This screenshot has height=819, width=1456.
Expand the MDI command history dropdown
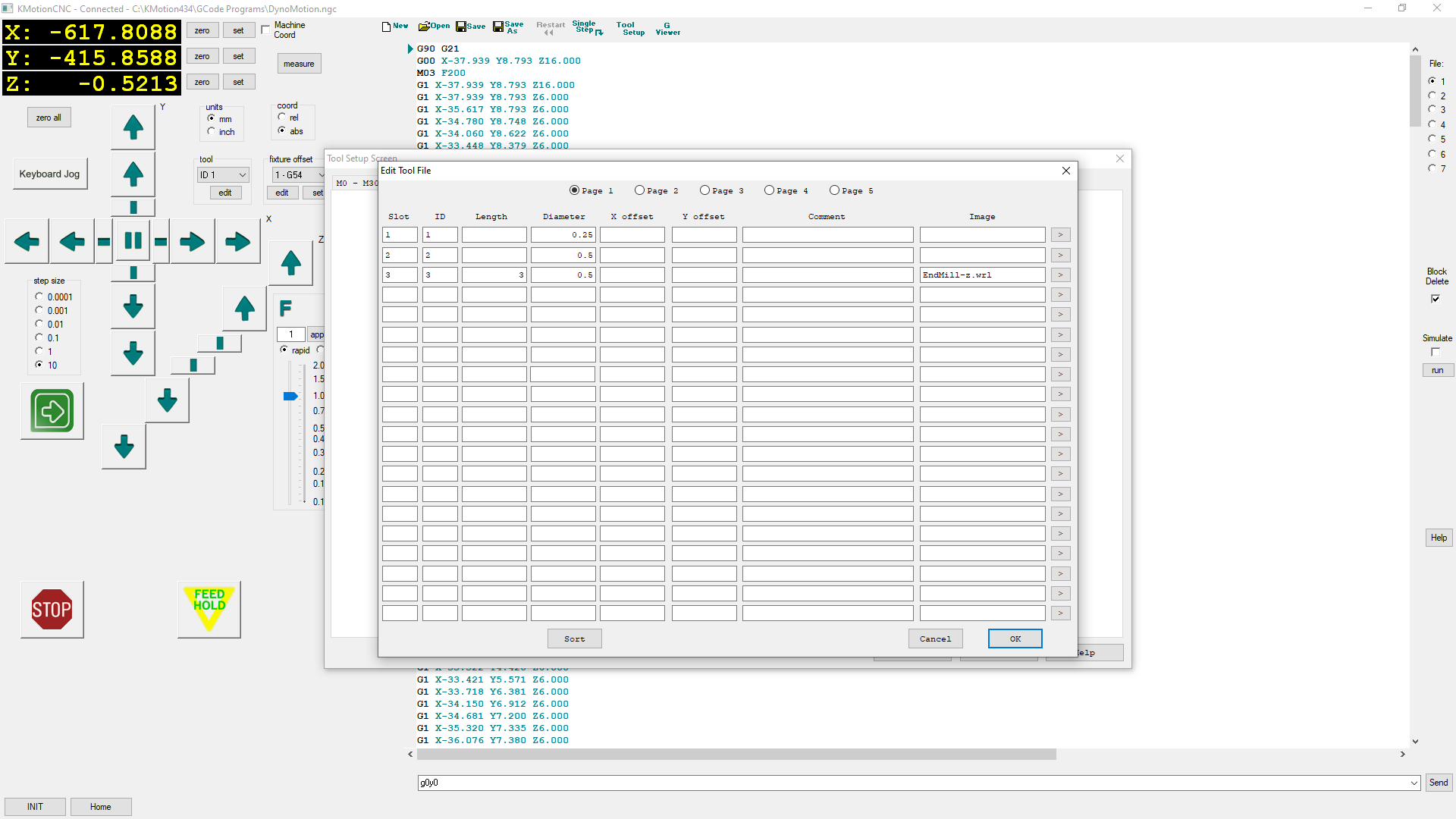(1414, 783)
